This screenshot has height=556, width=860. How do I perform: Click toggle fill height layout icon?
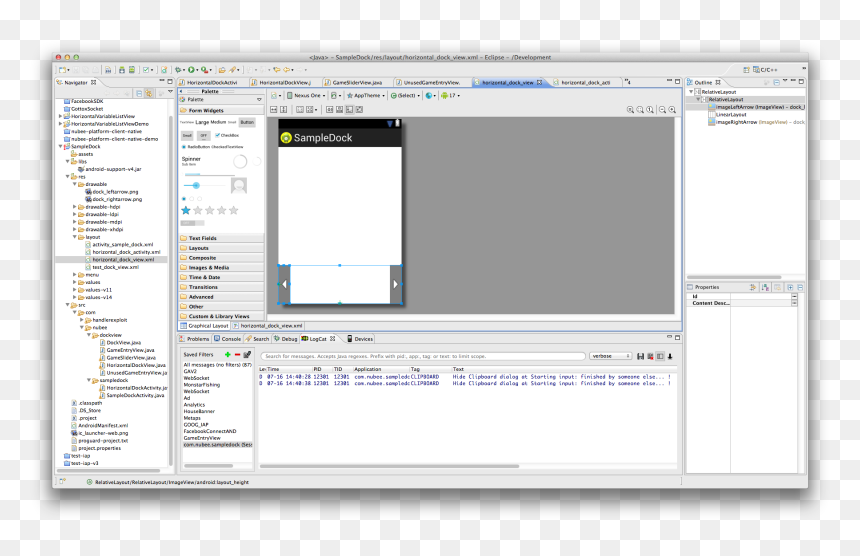[x=284, y=110]
